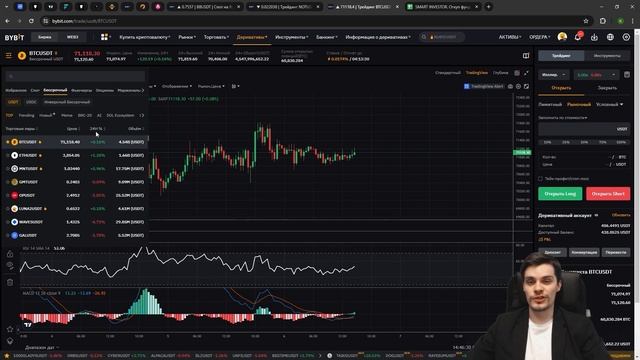Set order size slider to 50%
640x360 pixels.
584,142
